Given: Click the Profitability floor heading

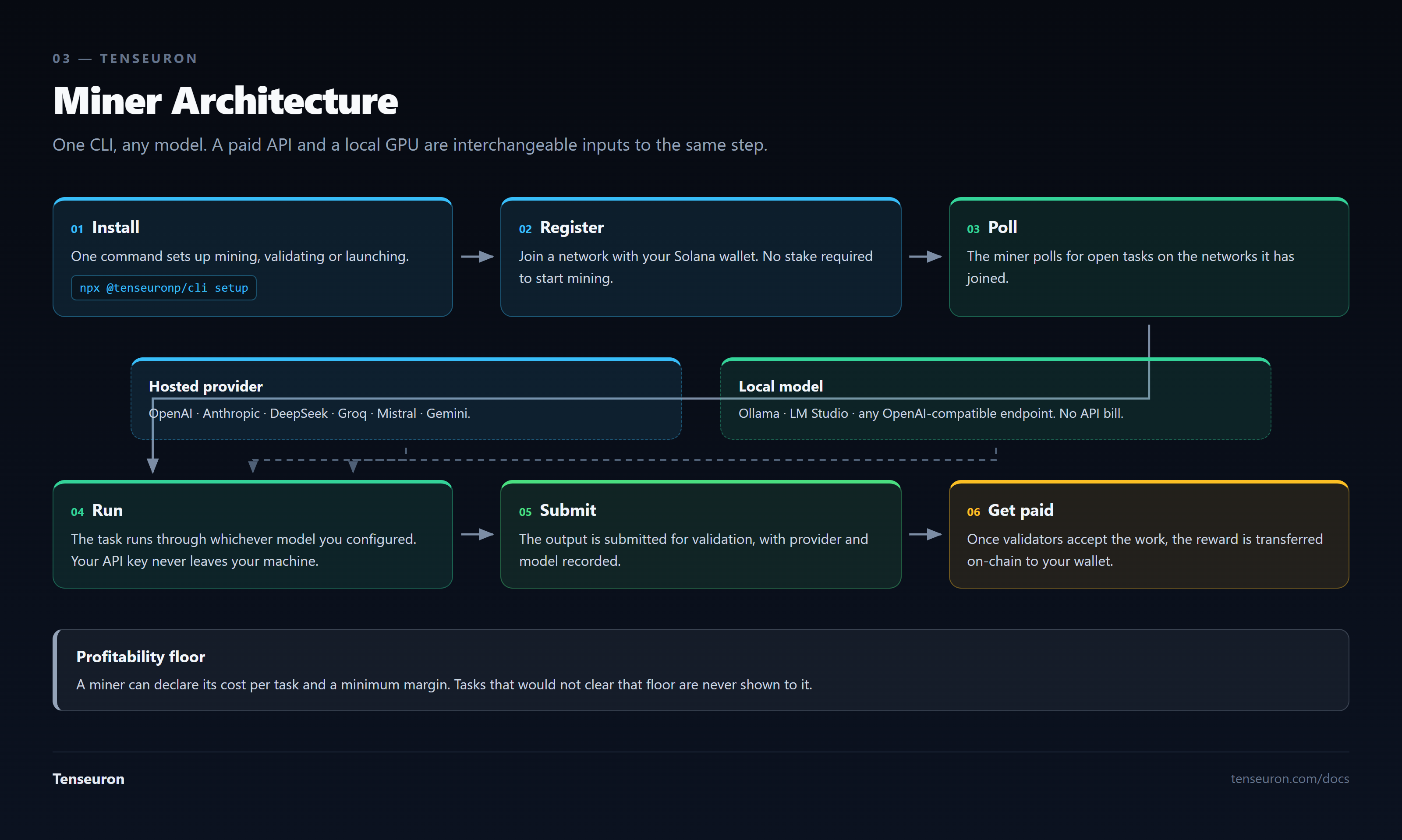Looking at the screenshot, I should click(141, 656).
